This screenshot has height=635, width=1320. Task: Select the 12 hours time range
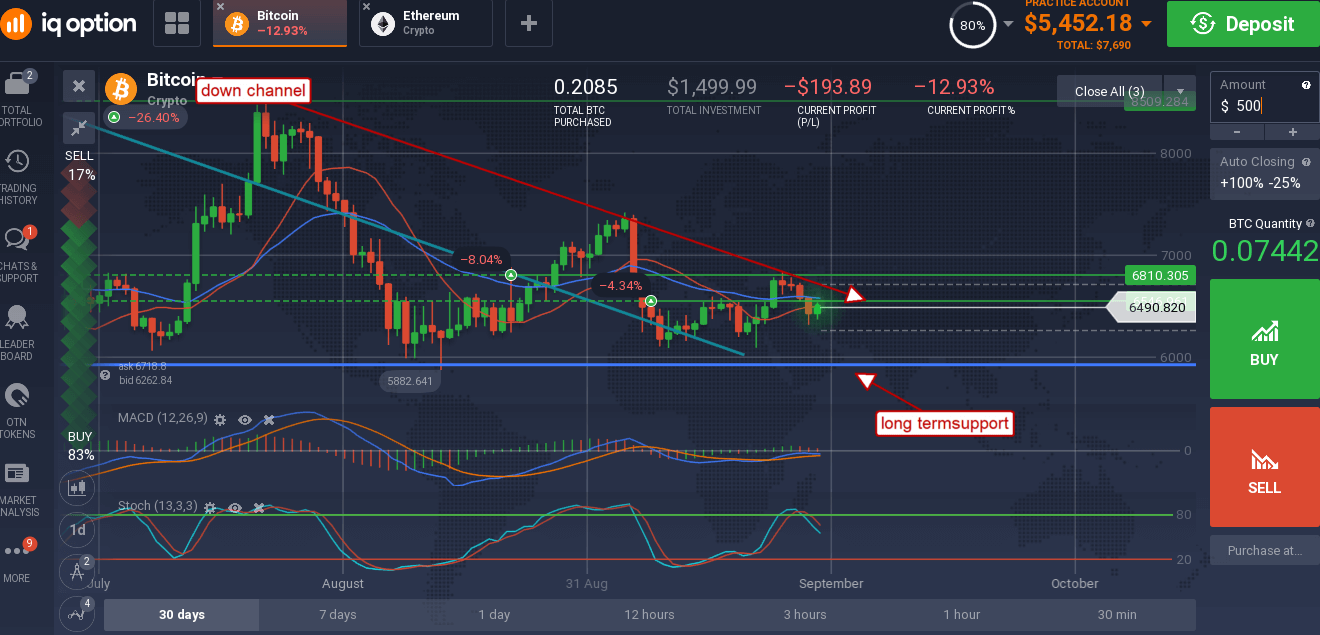(x=649, y=614)
